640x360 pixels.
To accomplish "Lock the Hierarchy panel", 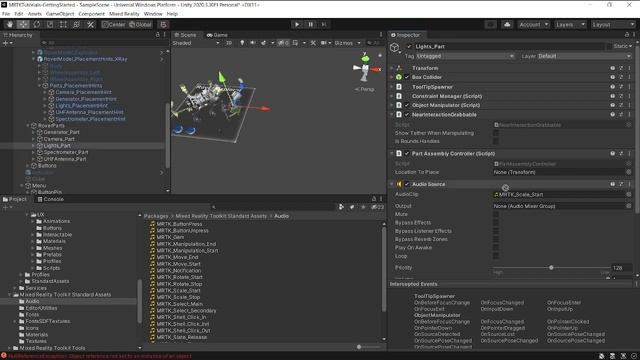I will click(158, 35).
